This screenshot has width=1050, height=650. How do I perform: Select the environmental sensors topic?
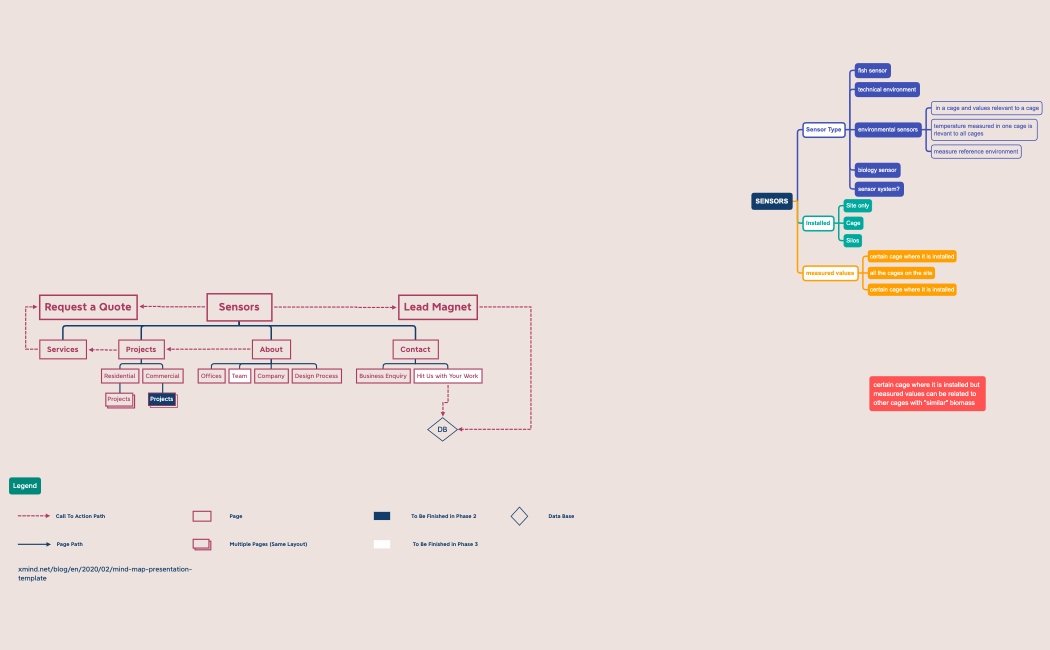888,130
